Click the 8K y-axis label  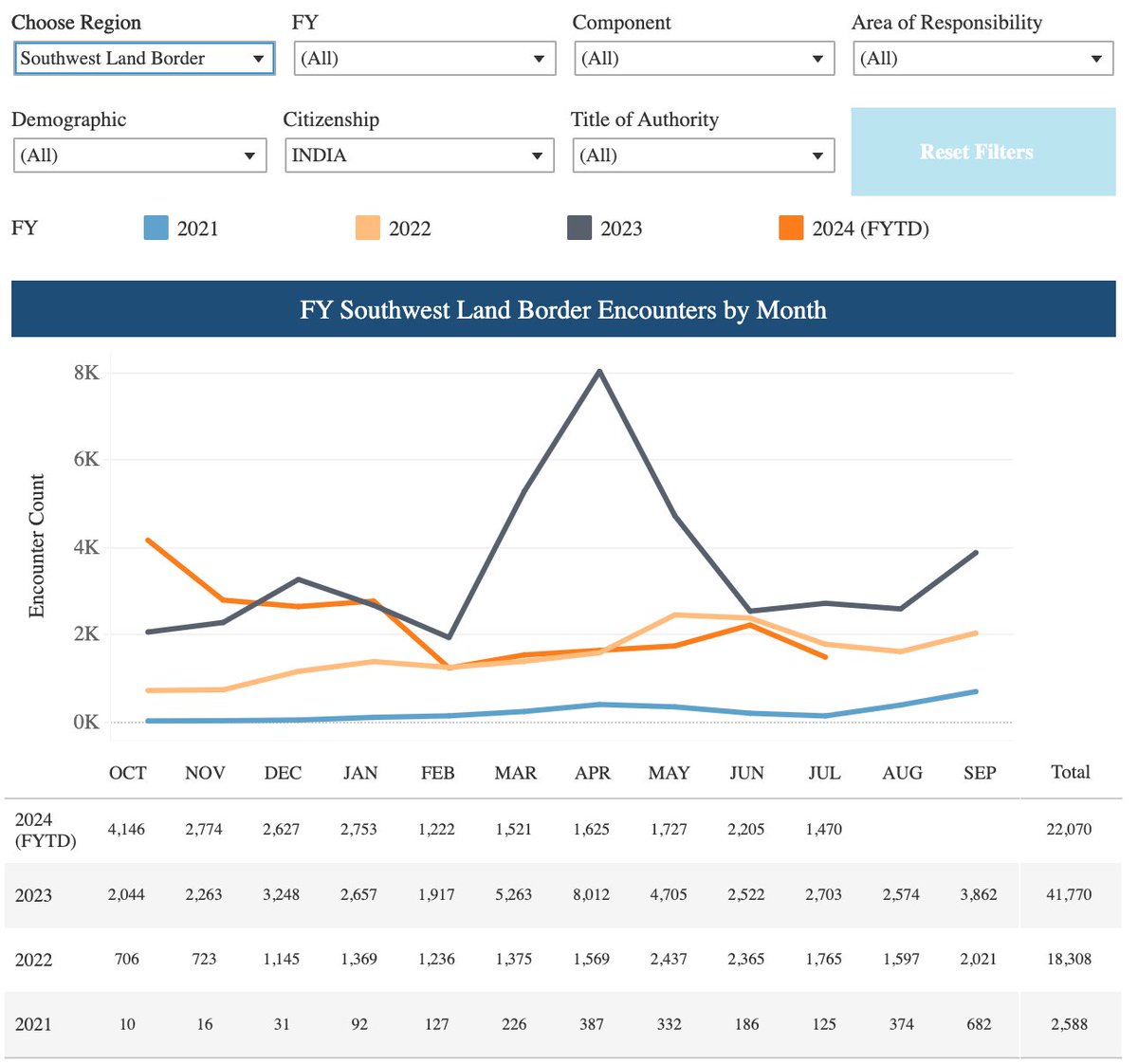(86, 373)
